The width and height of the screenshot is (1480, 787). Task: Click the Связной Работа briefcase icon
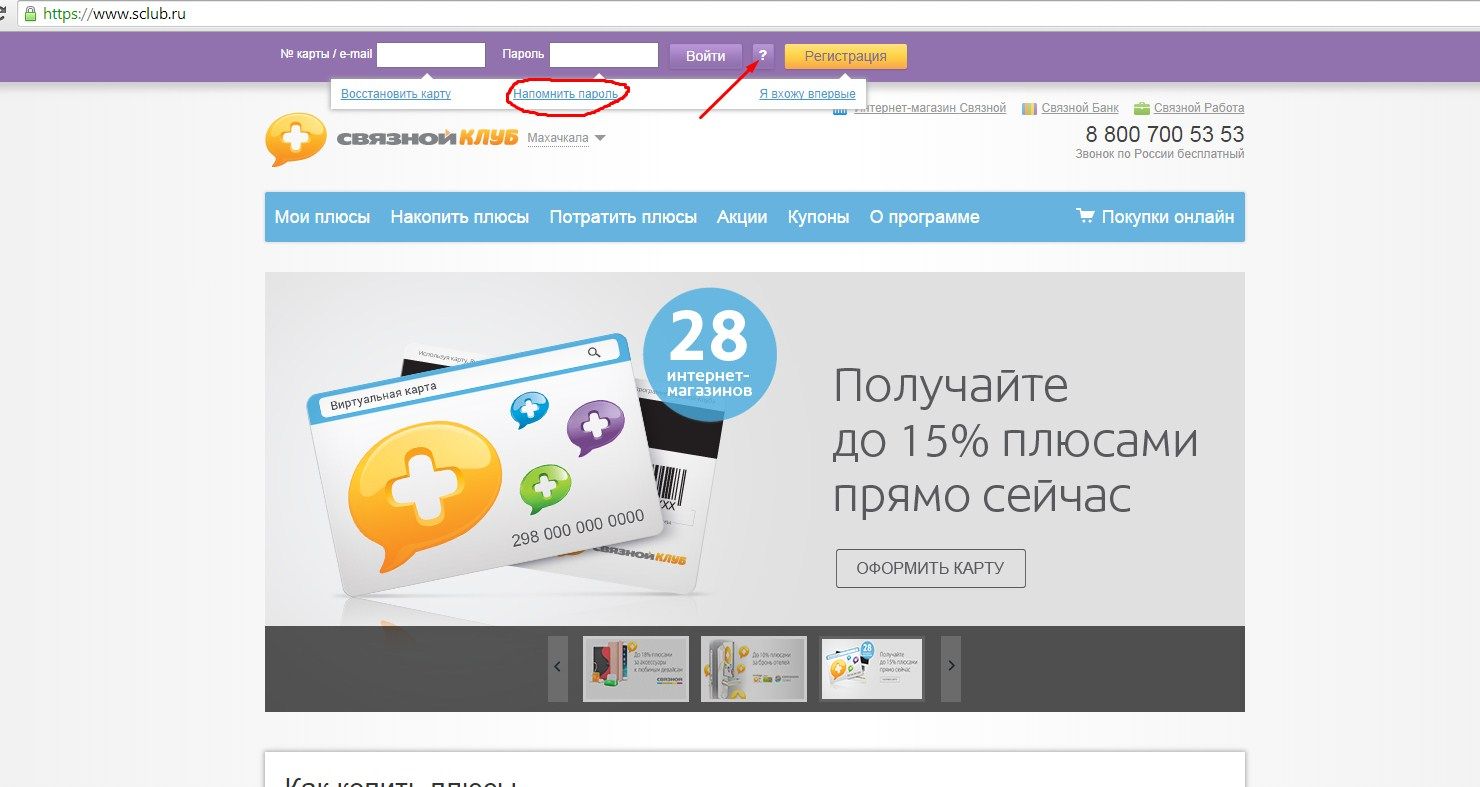(1141, 108)
